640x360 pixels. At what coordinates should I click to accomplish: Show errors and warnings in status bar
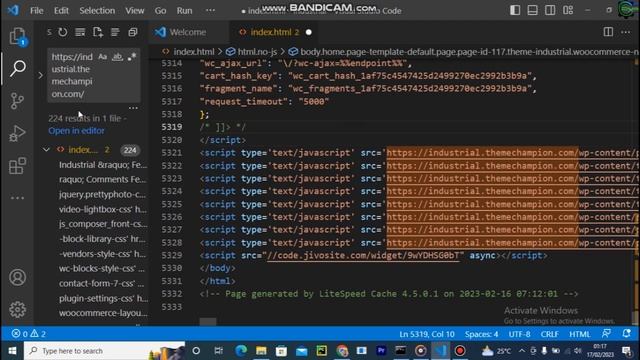point(29,334)
